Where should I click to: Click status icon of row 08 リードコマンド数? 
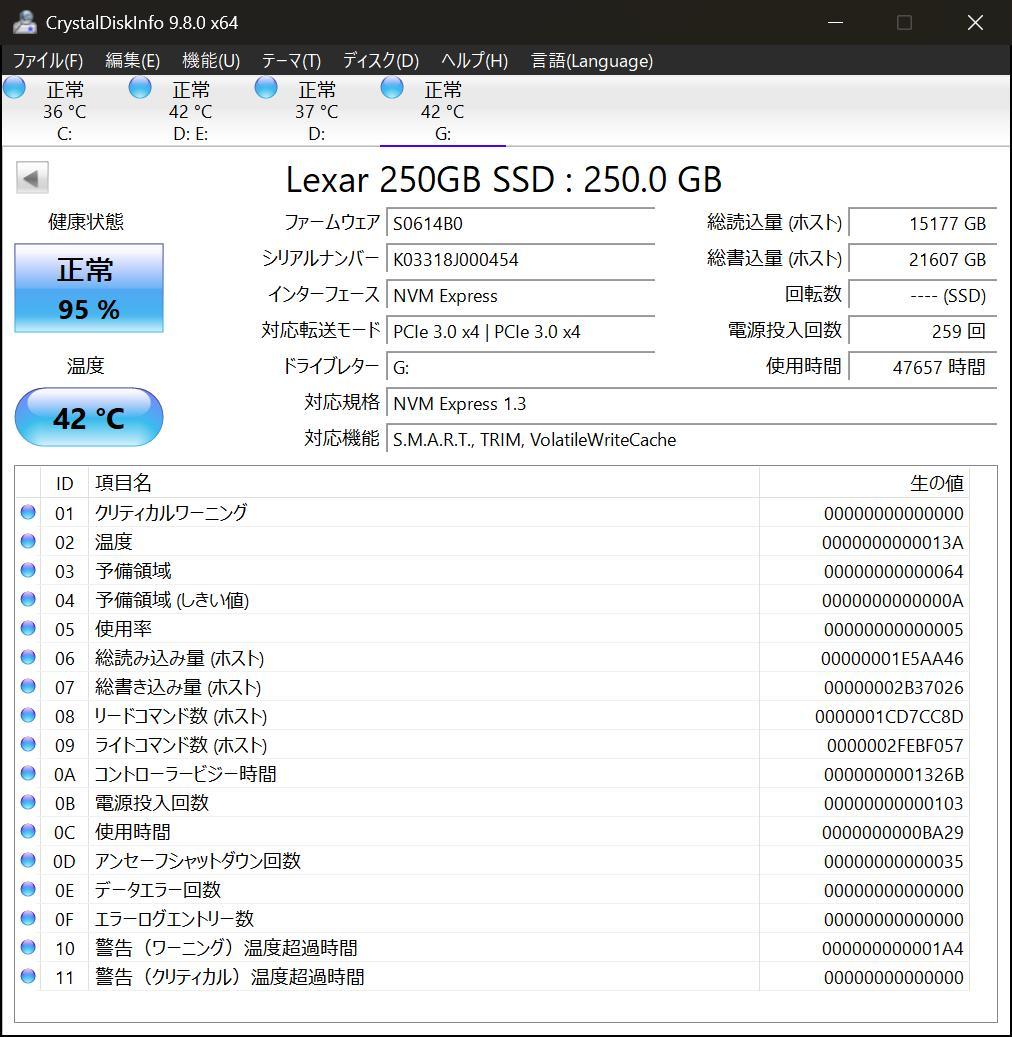pyautogui.click(x=28, y=716)
